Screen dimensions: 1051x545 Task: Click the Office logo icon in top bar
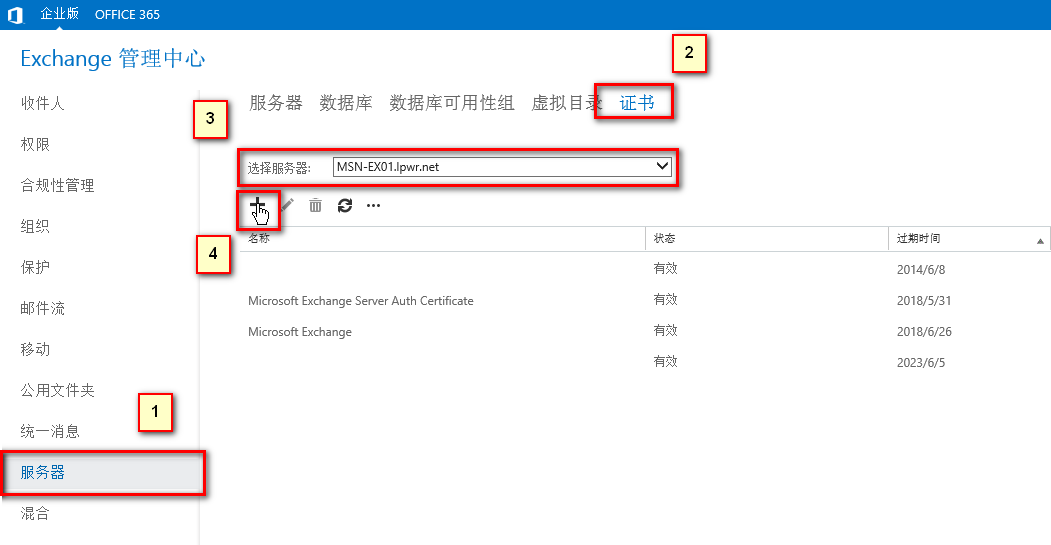click(x=15, y=15)
